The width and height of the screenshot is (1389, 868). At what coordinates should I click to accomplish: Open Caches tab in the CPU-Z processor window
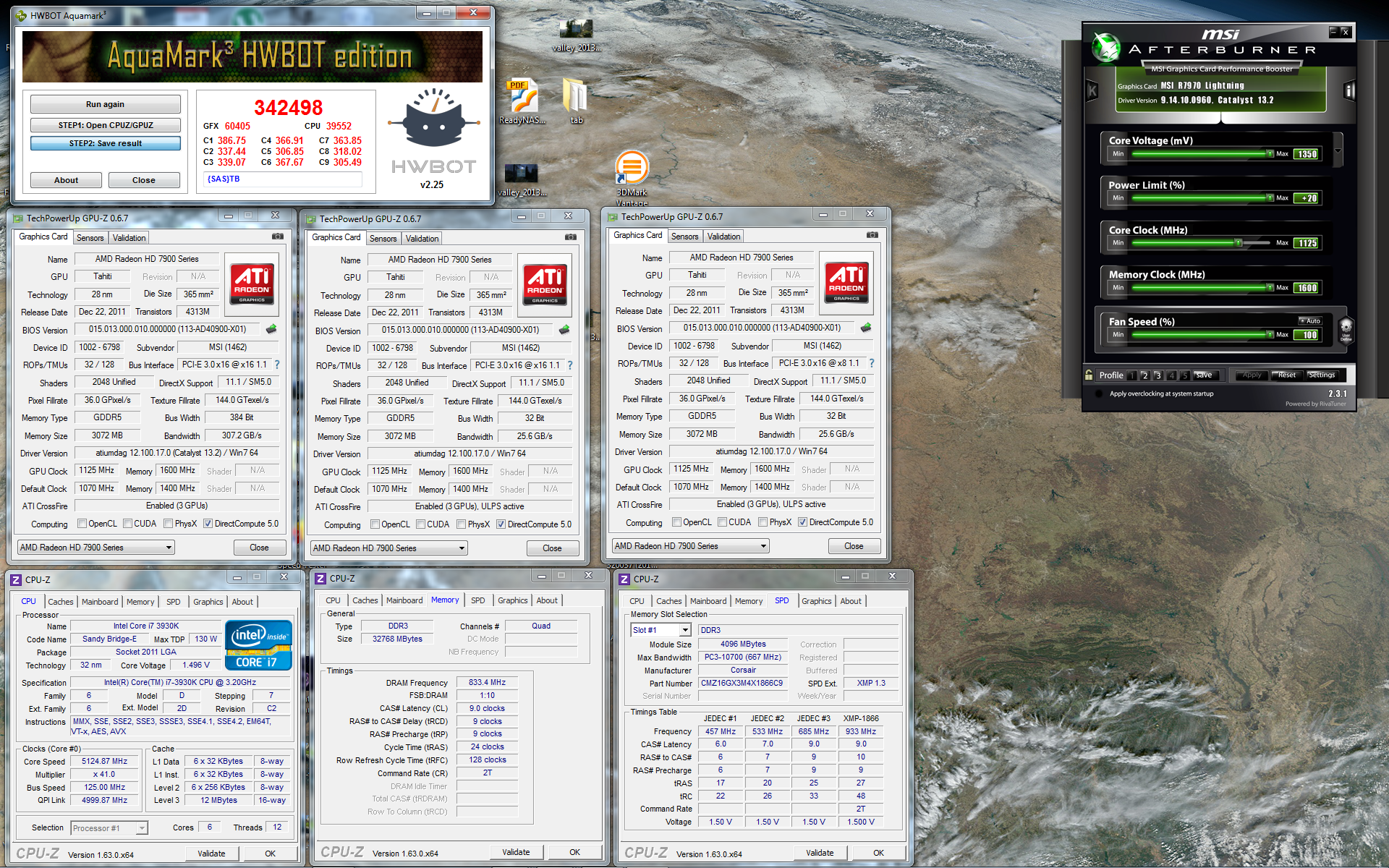61,602
